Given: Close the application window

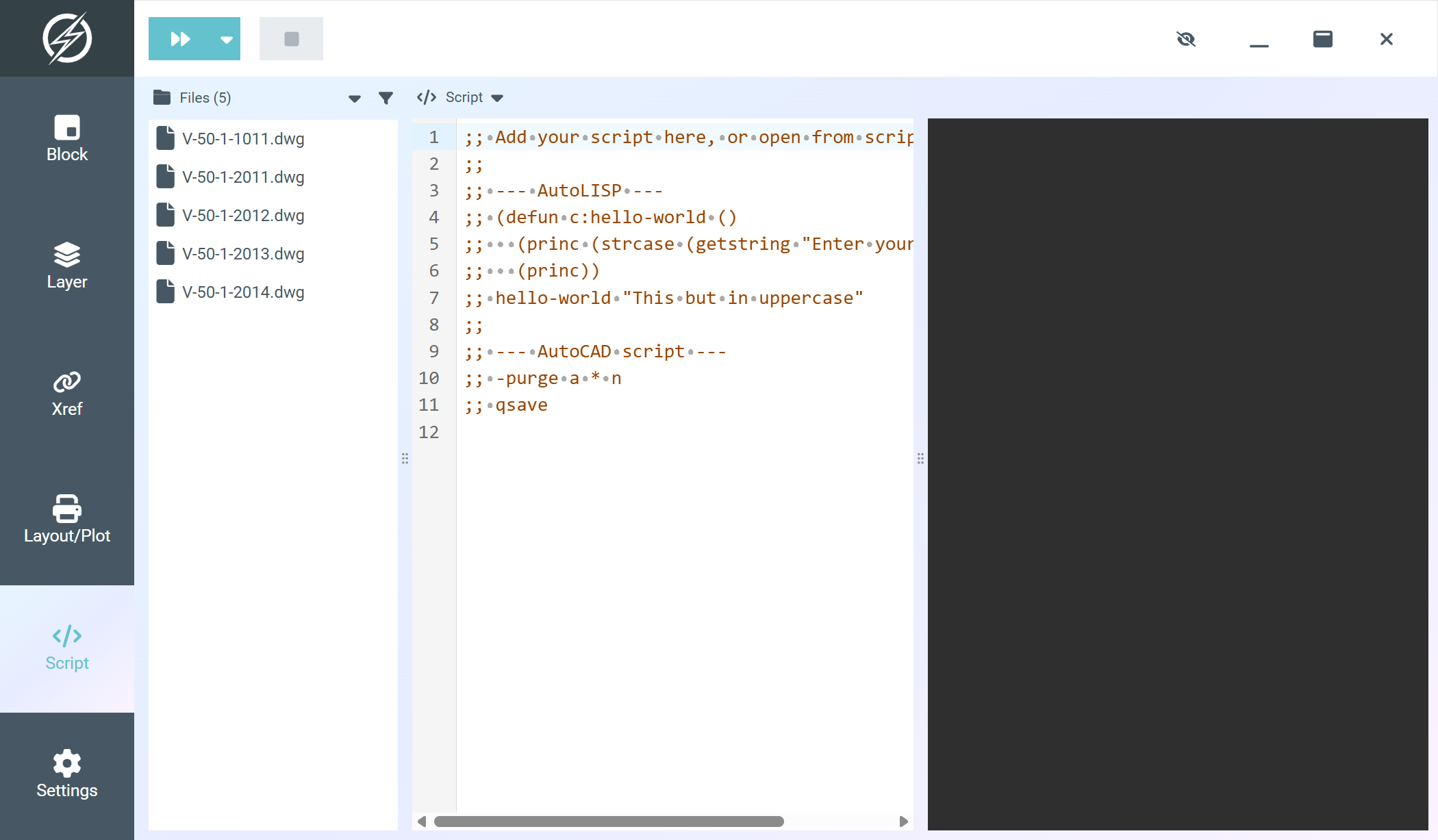Looking at the screenshot, I should (1387, 39).
